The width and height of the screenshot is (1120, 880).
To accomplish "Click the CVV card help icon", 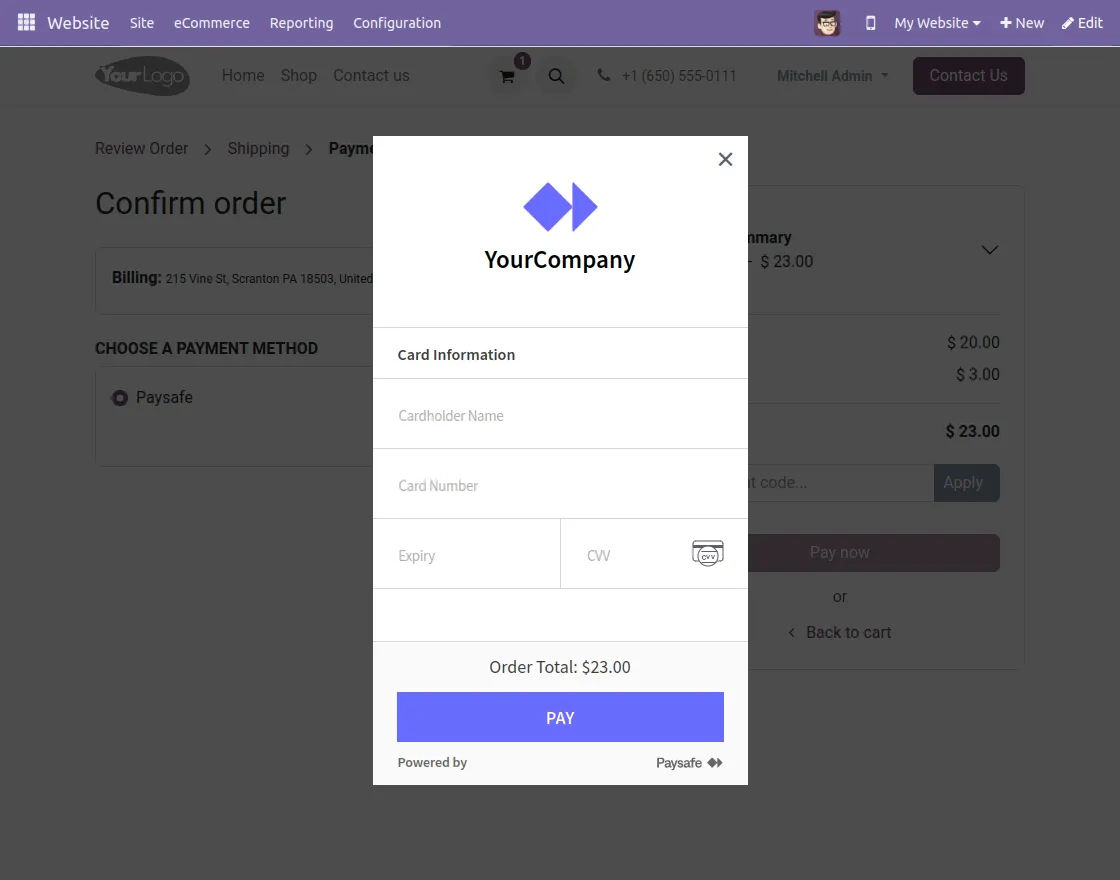I will click(x=707, y=553).
